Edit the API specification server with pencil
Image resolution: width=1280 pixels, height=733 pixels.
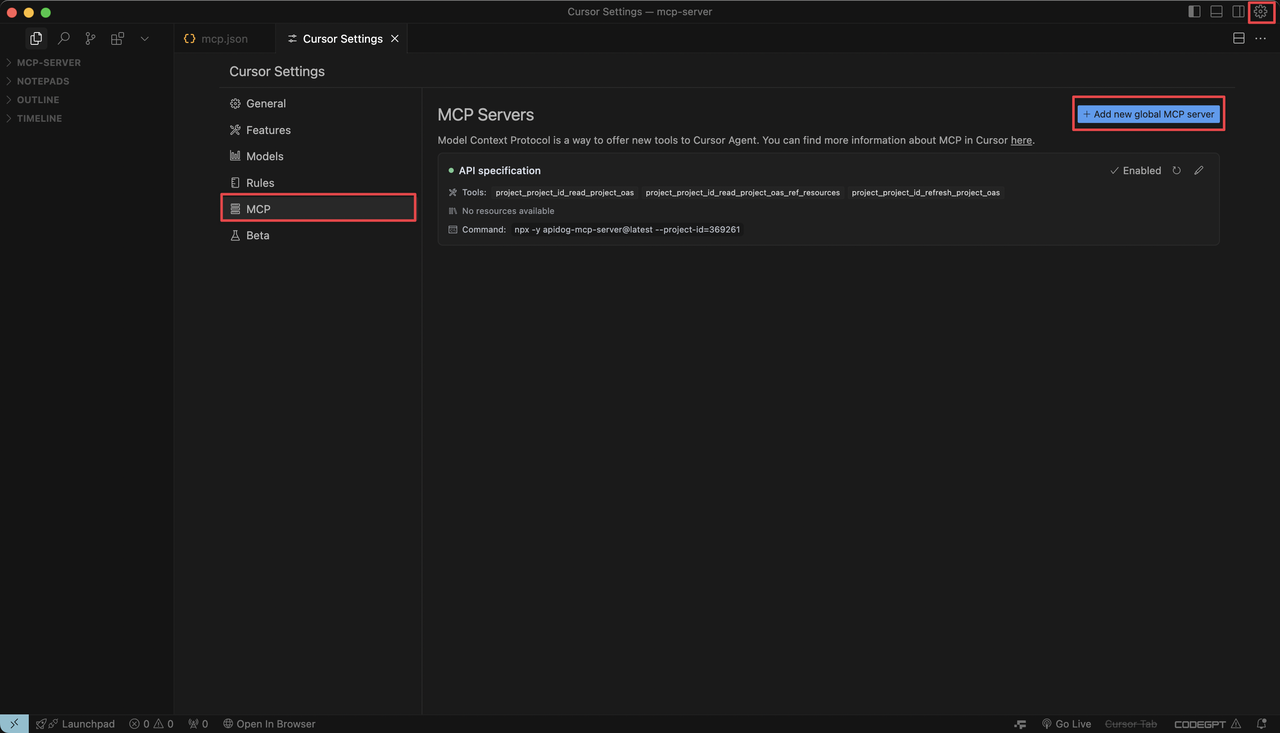1199,171
